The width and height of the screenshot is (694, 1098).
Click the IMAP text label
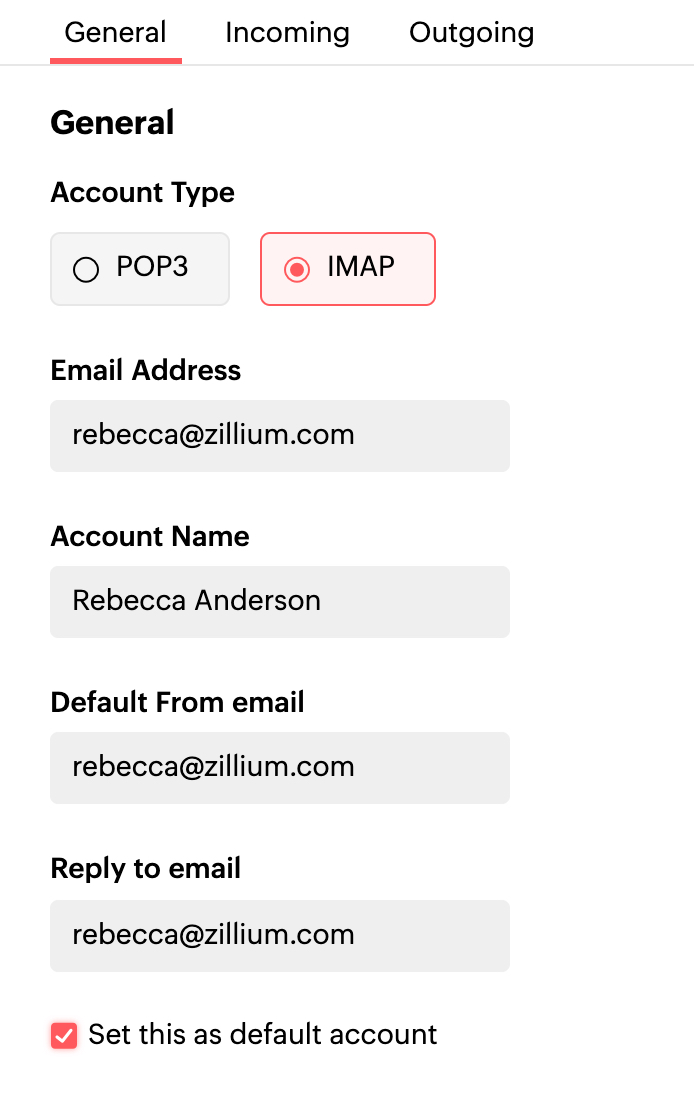click(x=360, y=267)
